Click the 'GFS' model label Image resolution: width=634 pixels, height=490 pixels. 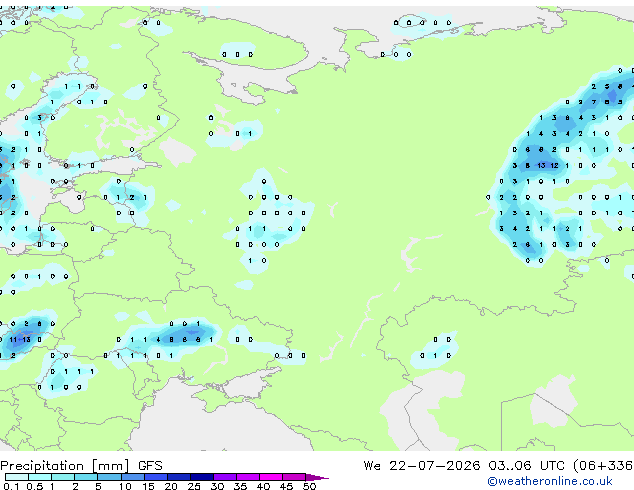tap(150, 466)
